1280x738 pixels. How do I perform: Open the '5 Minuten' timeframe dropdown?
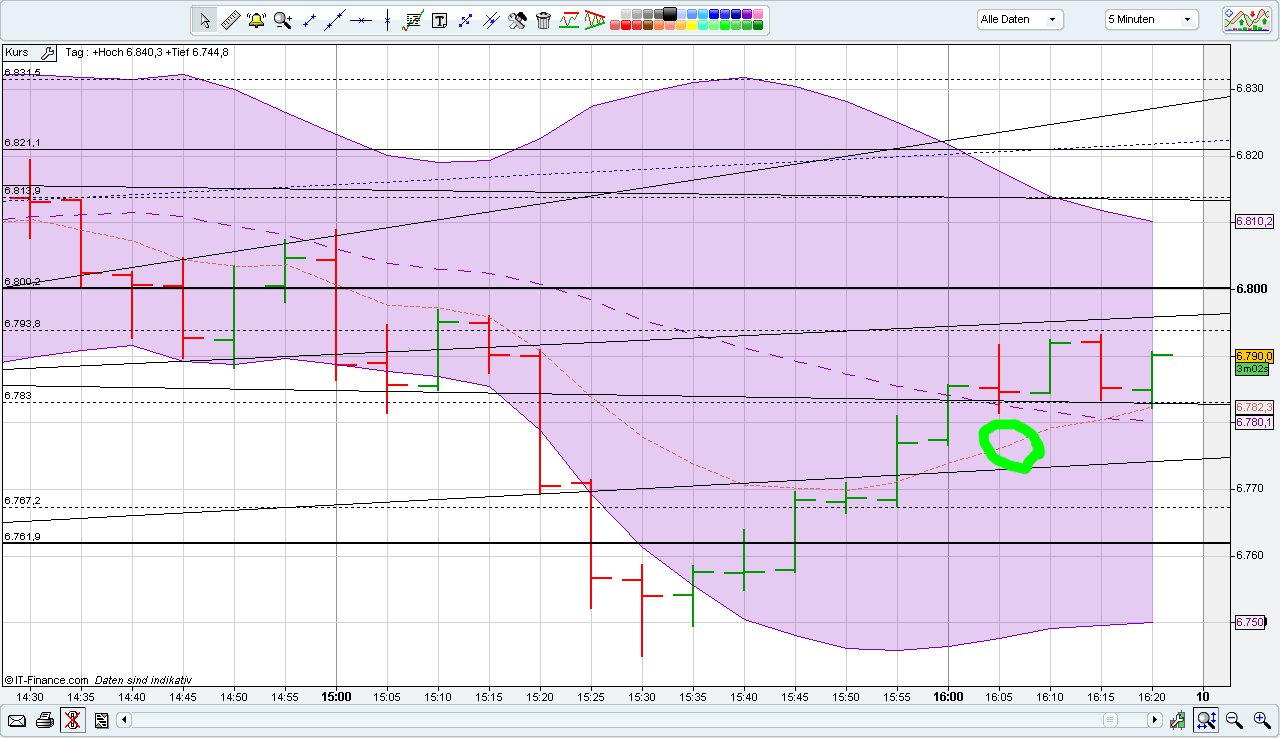[x=1150, y=18]
